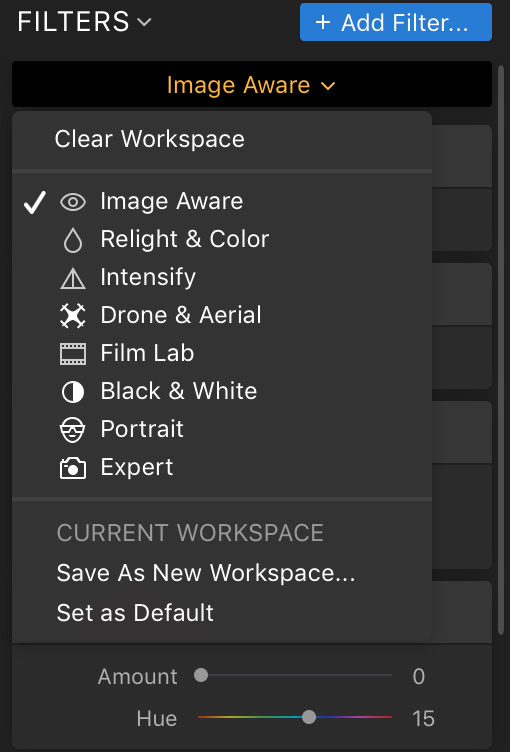Click the Amount slider handle

click(201, 675)
